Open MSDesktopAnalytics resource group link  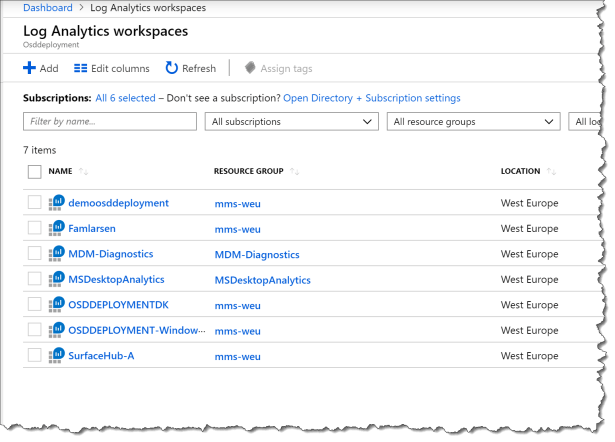[x=262, y=280]
